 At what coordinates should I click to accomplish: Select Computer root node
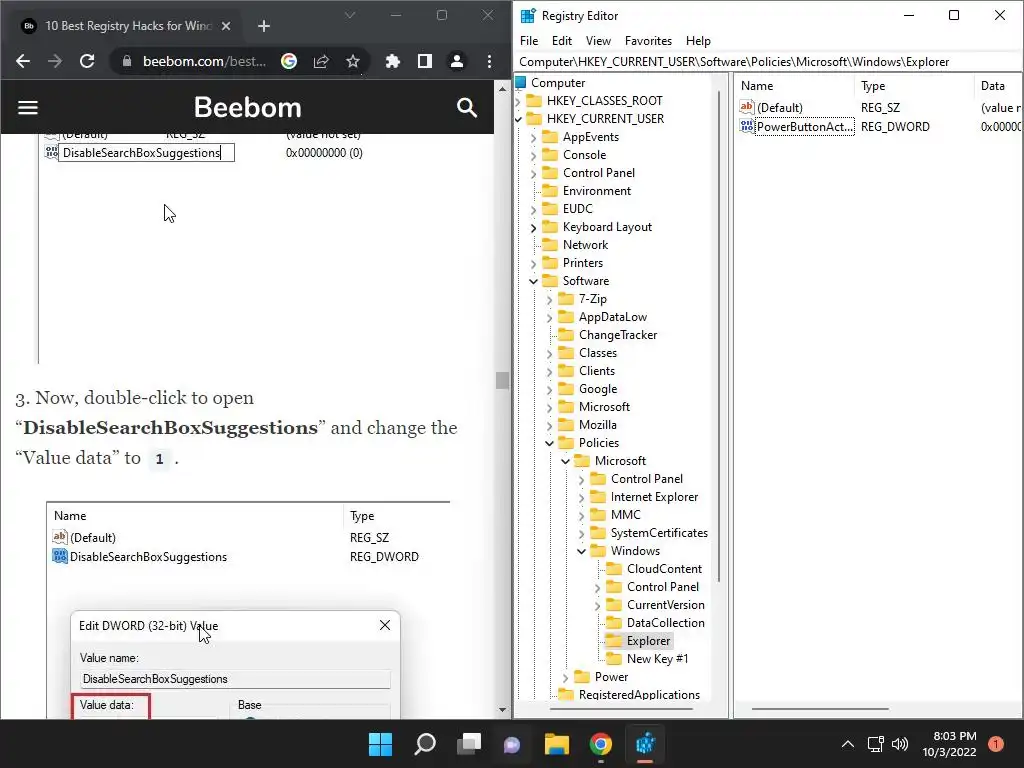pos(558,83)
